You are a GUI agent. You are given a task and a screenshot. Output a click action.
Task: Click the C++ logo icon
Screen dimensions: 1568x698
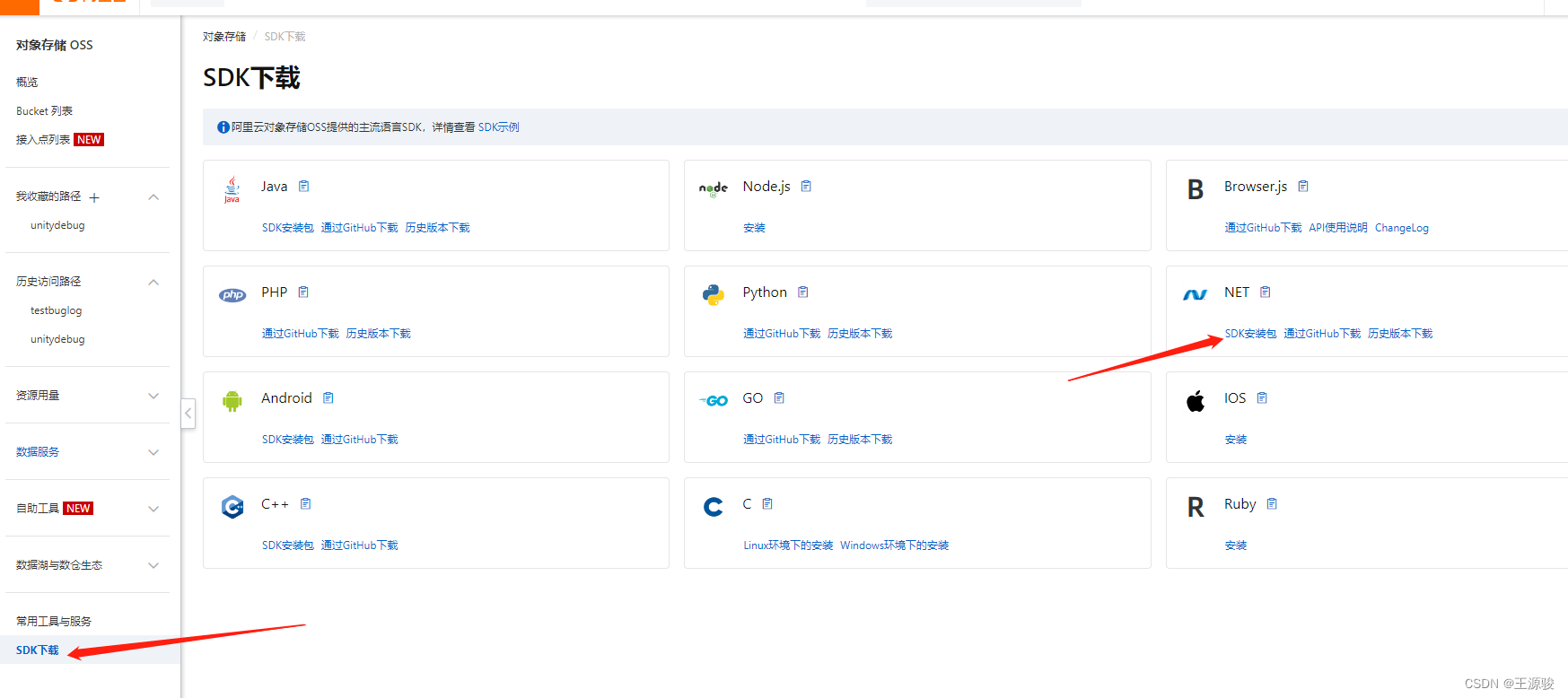pyautogui.click(x=232, y=507)
